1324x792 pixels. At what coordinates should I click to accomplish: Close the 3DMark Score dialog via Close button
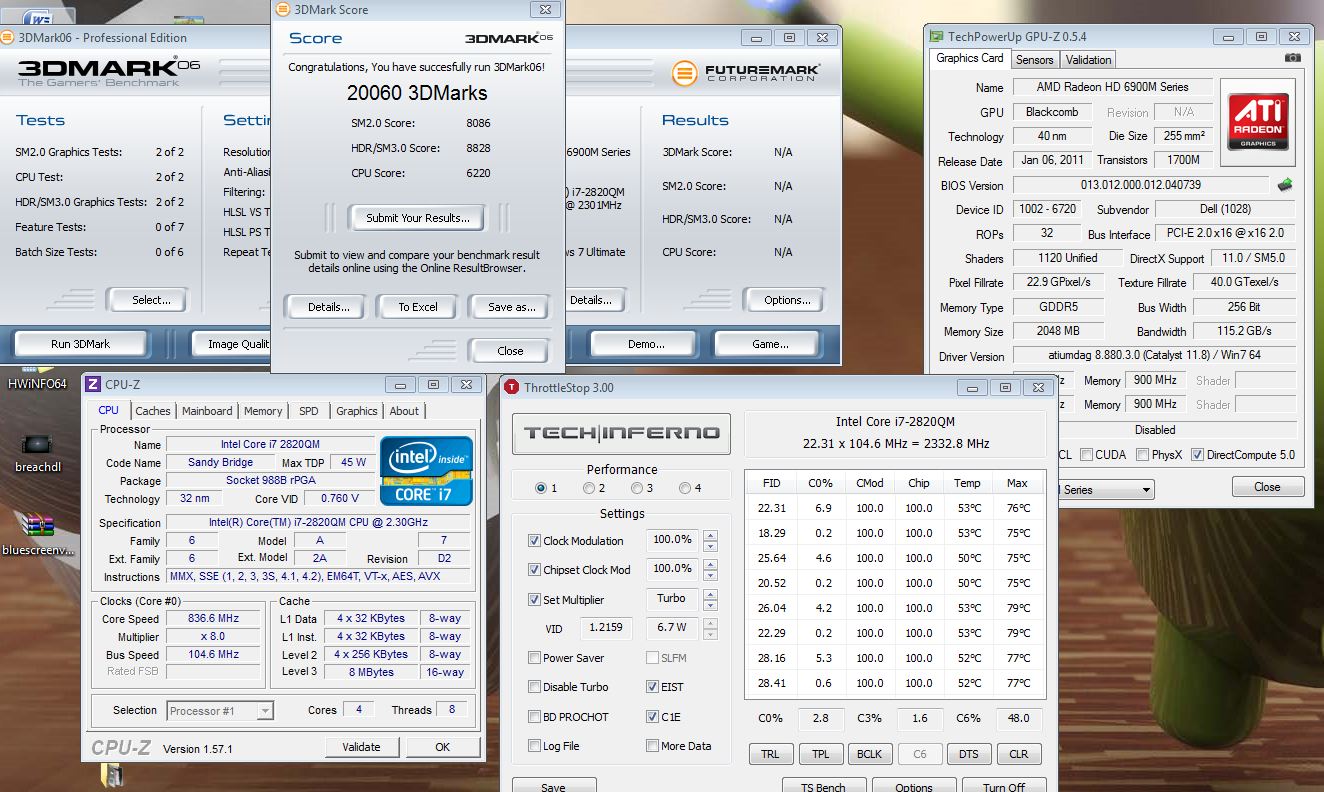510,351
